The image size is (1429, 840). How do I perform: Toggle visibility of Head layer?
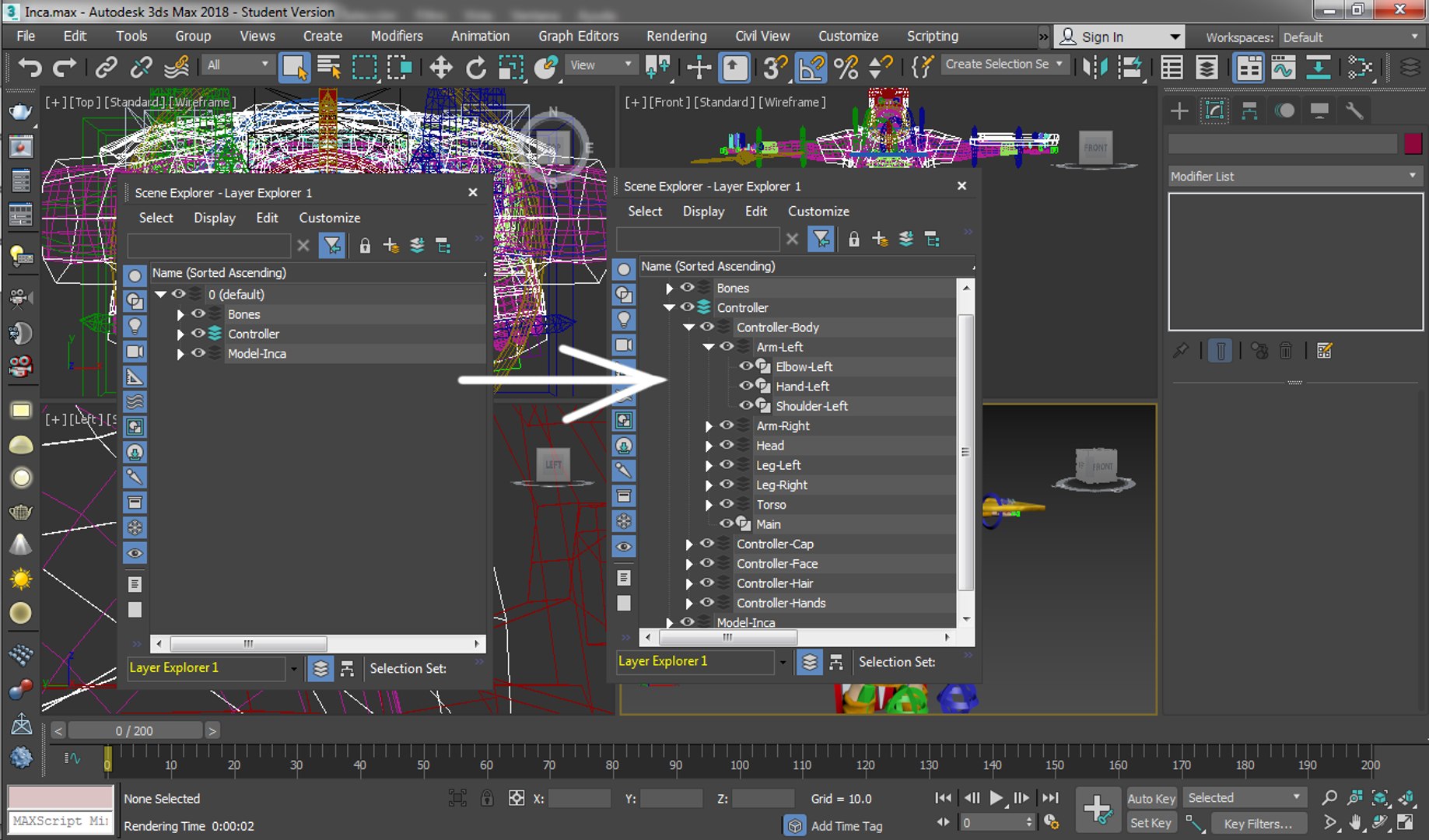(727, 445)
